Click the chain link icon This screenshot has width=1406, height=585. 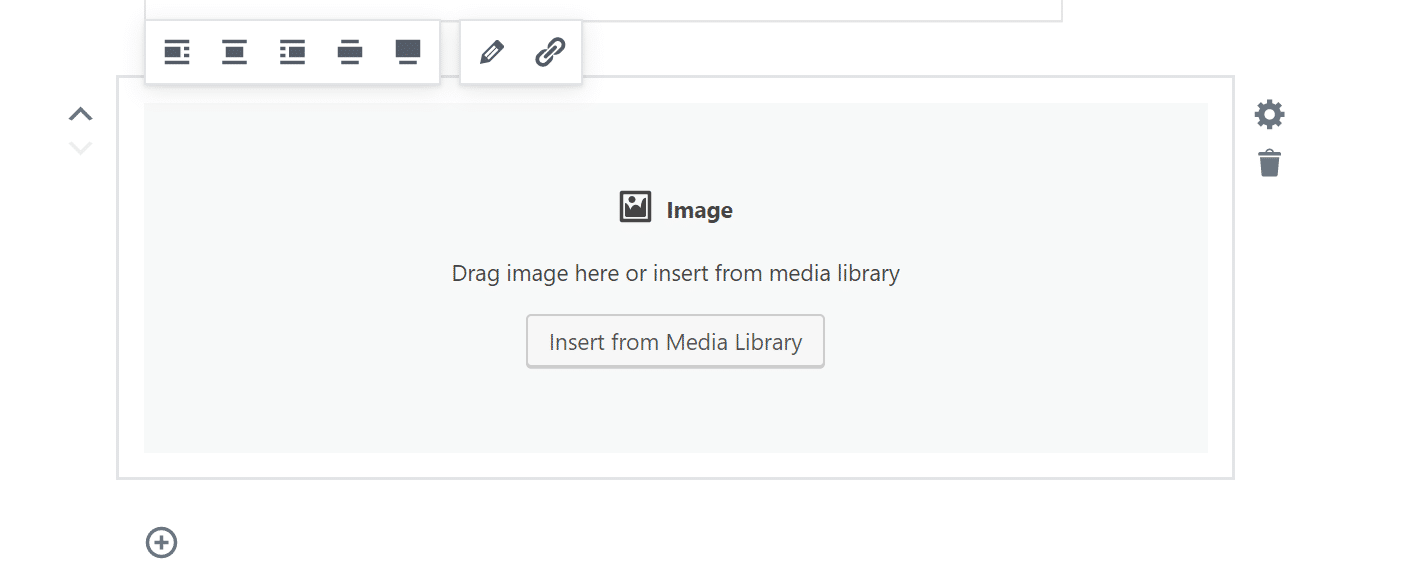550,52
